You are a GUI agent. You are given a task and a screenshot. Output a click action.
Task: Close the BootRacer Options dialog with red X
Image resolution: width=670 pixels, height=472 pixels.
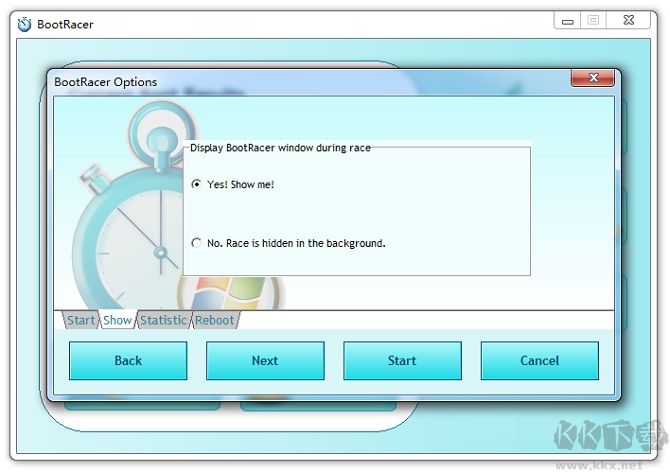click(x=593, y=78)
